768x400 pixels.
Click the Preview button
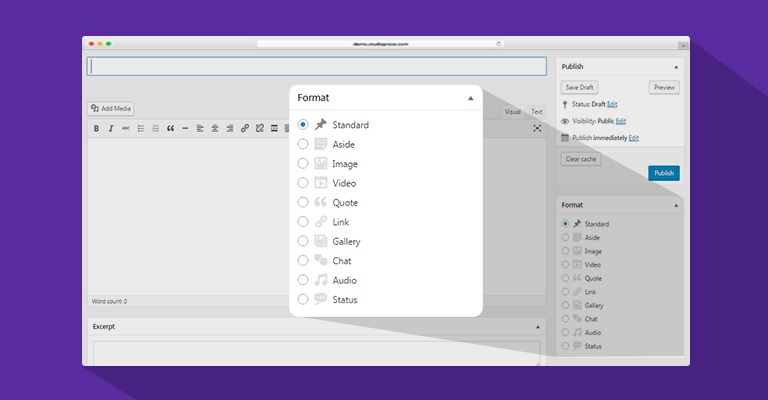[664, 87]
